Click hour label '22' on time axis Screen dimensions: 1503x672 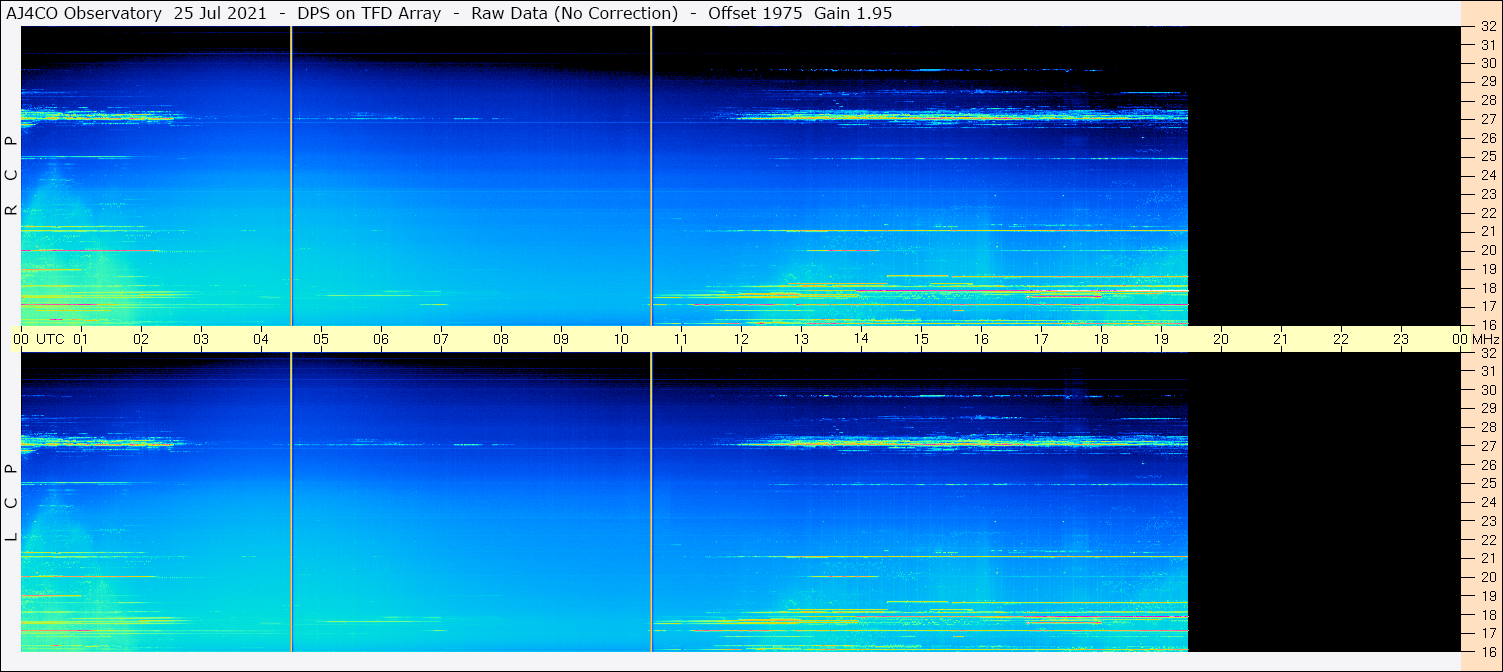click(x=1341, y=339)
